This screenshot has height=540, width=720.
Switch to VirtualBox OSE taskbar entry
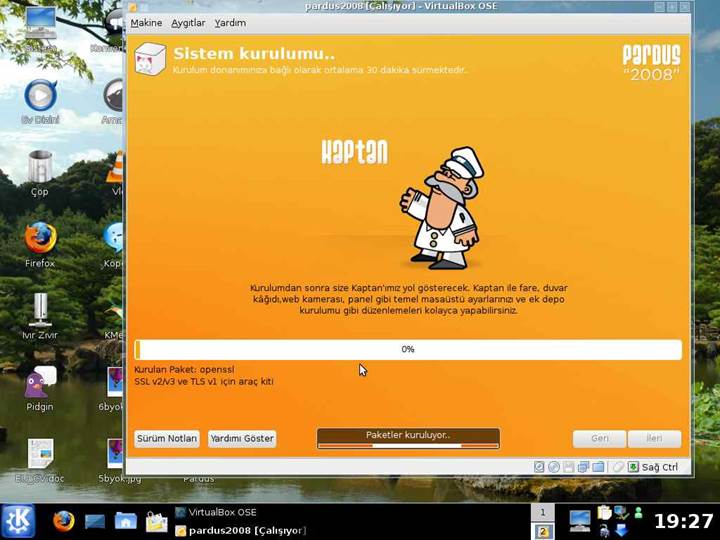216,512
